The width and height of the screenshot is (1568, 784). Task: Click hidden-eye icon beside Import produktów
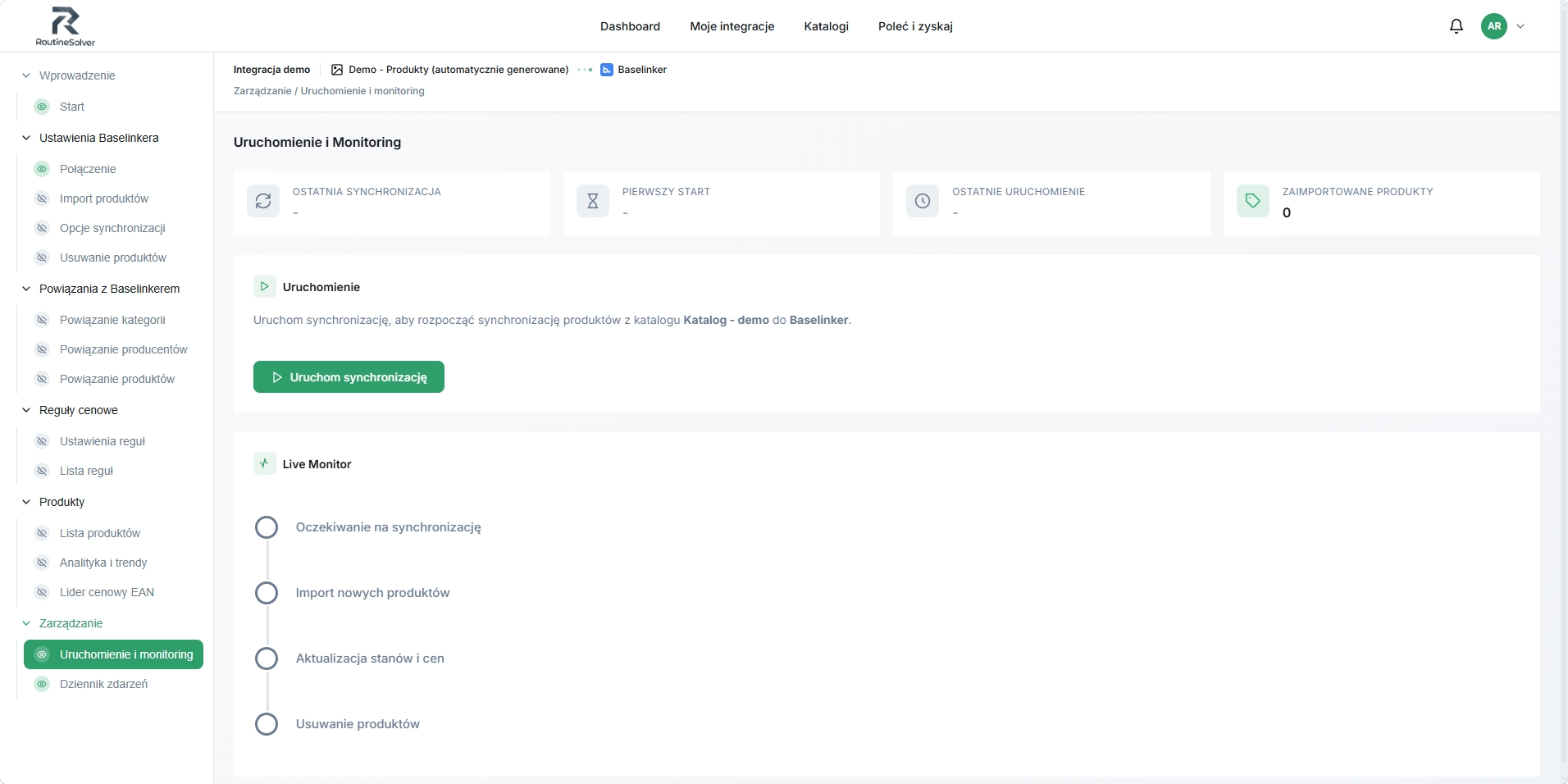point(42,198)
